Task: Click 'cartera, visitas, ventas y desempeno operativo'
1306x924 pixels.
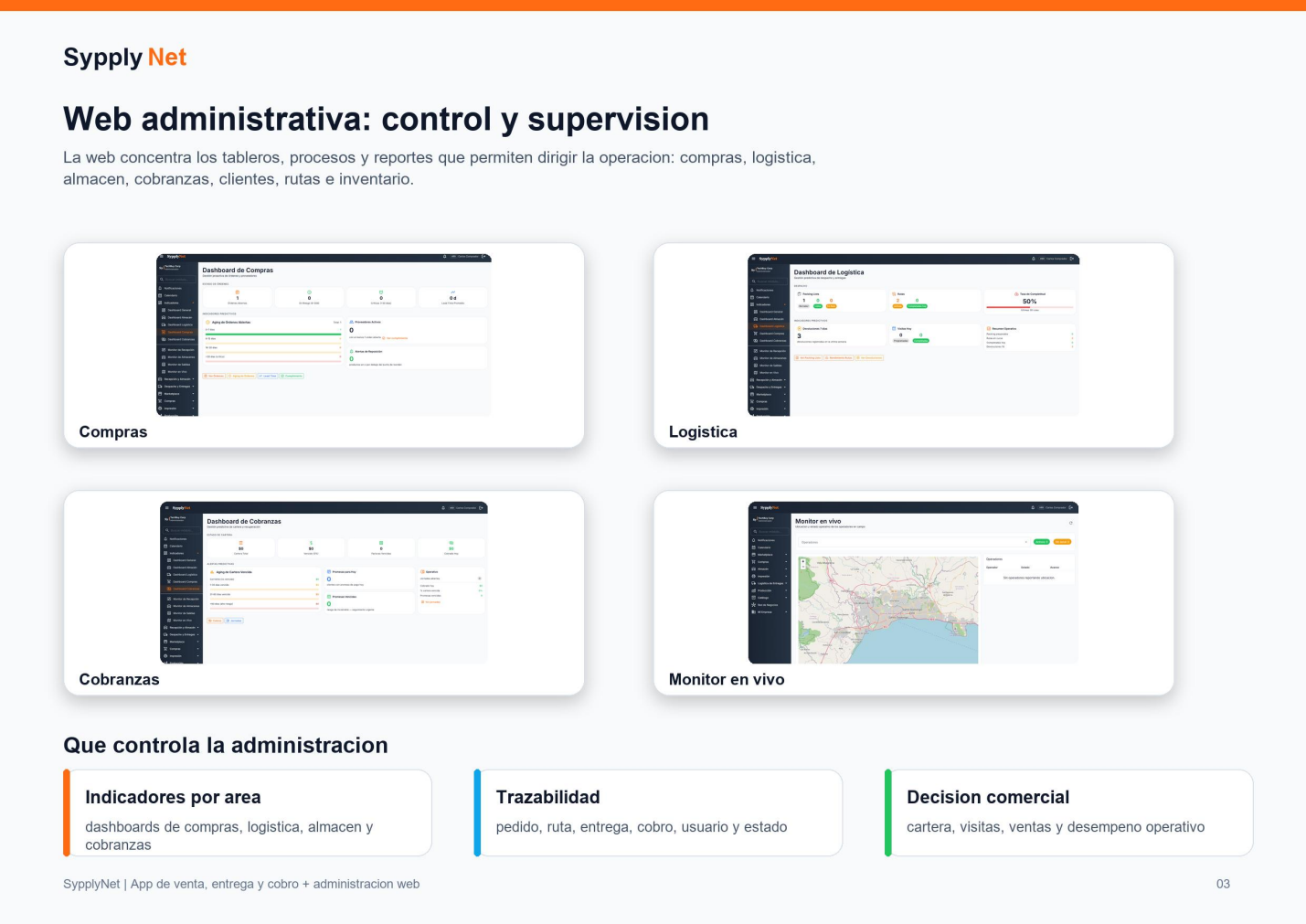Action: pos(1056,827)
